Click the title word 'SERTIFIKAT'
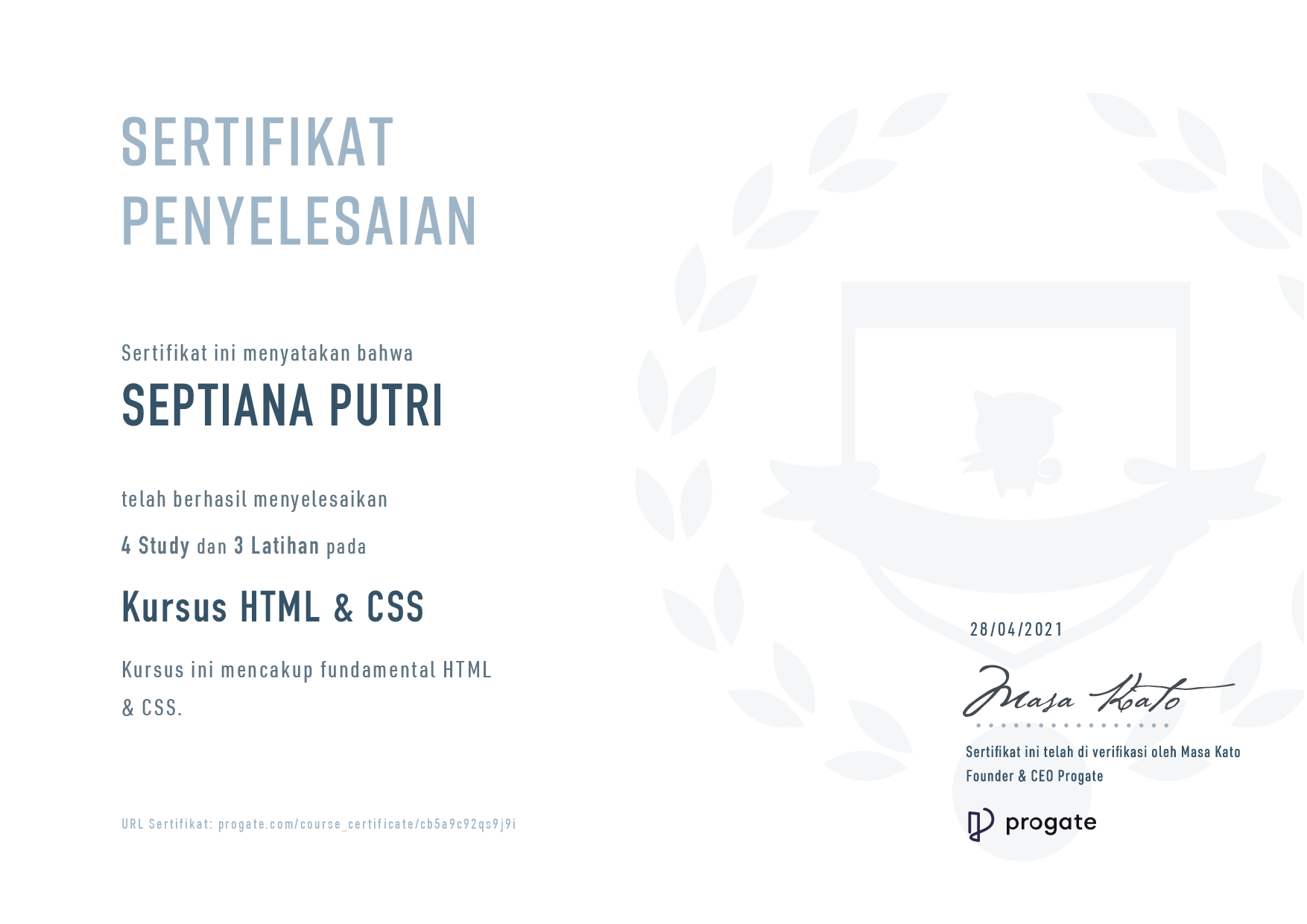Viewport: 1307px width, 924px height. coord(258,142)
